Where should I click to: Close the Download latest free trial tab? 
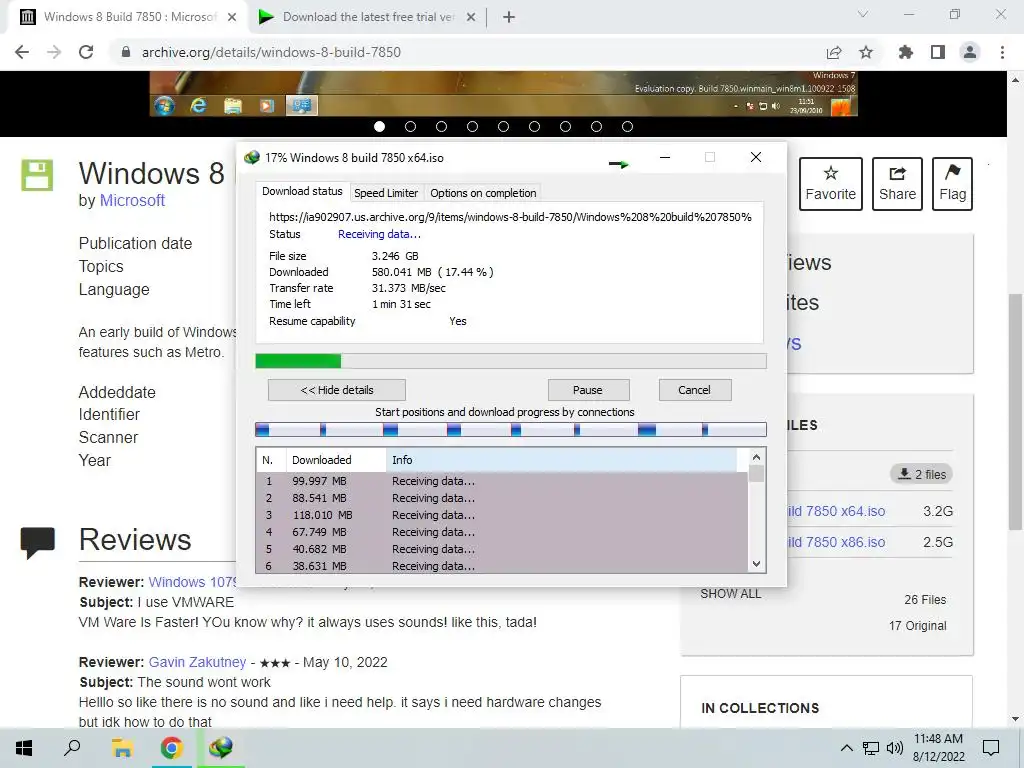[x=471, y=17]
